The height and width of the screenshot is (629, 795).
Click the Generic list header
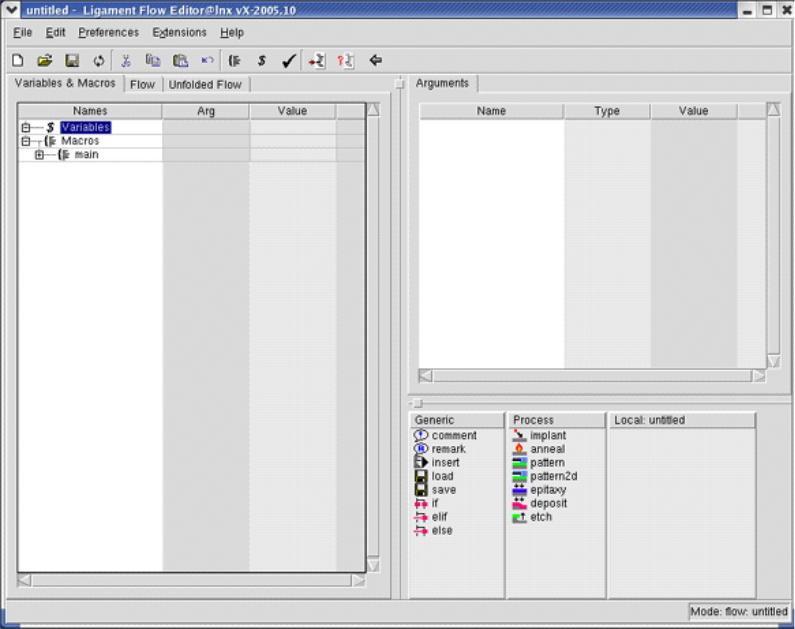[x=457, y=420]
